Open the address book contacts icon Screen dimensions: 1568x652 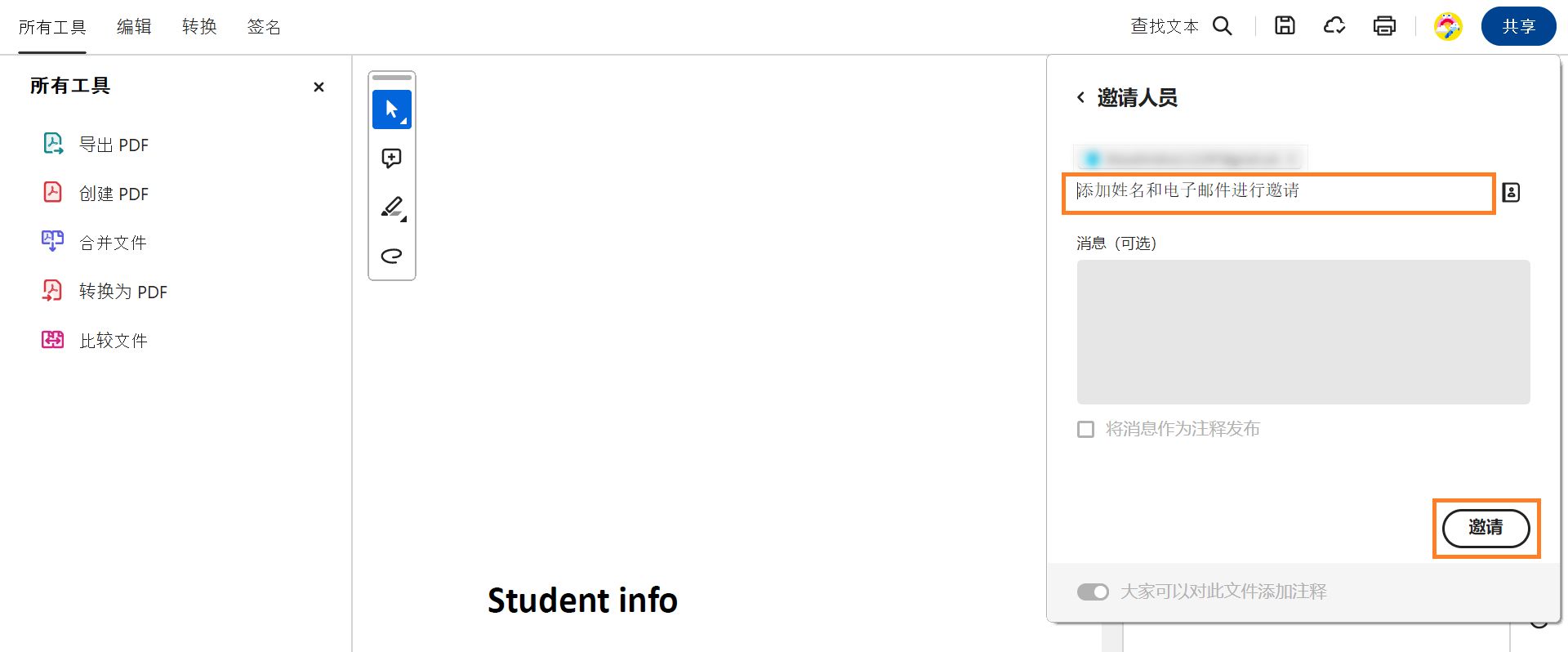coord(1511,193)
